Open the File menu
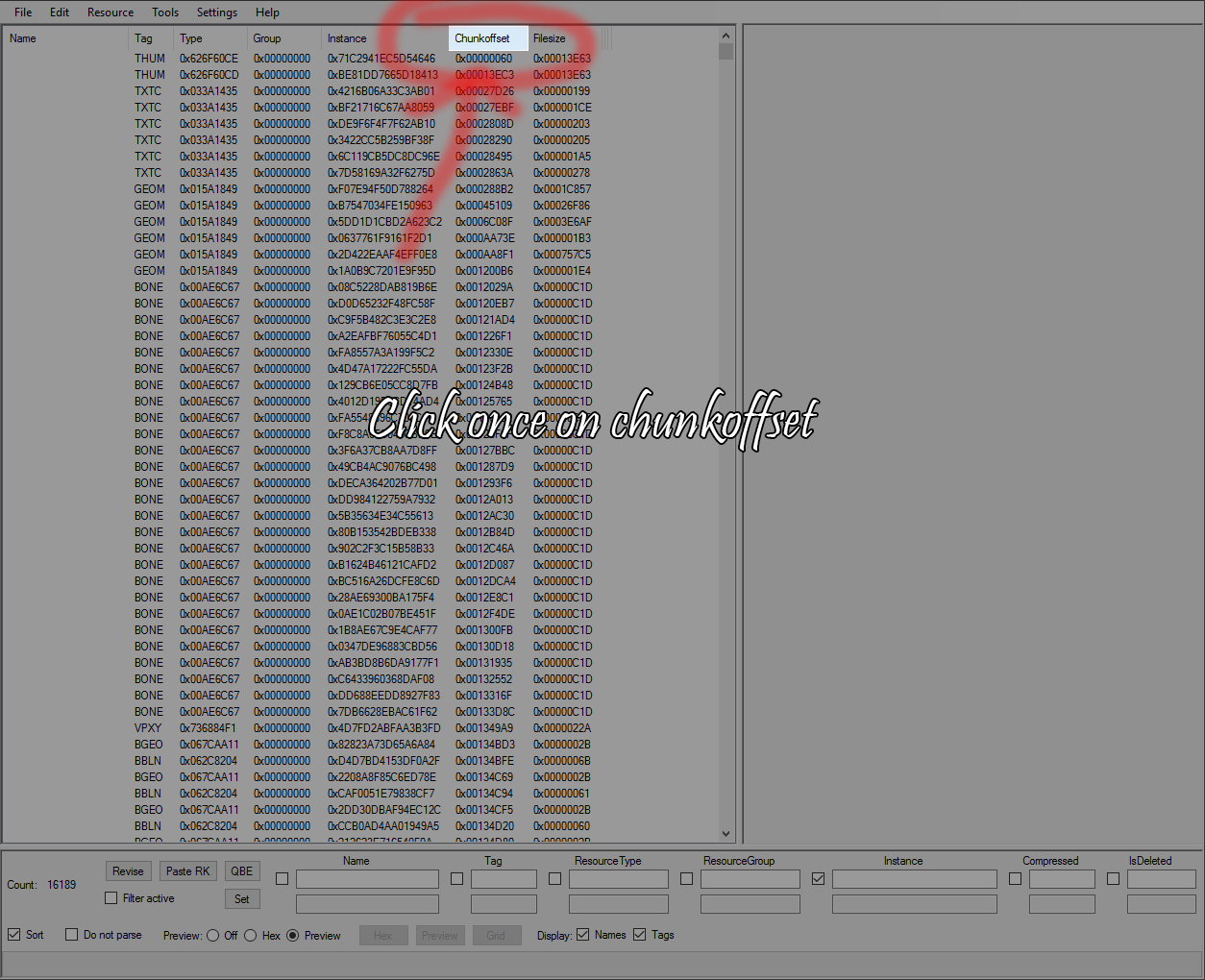1205x980 pixels. click(x=23, y=12)
